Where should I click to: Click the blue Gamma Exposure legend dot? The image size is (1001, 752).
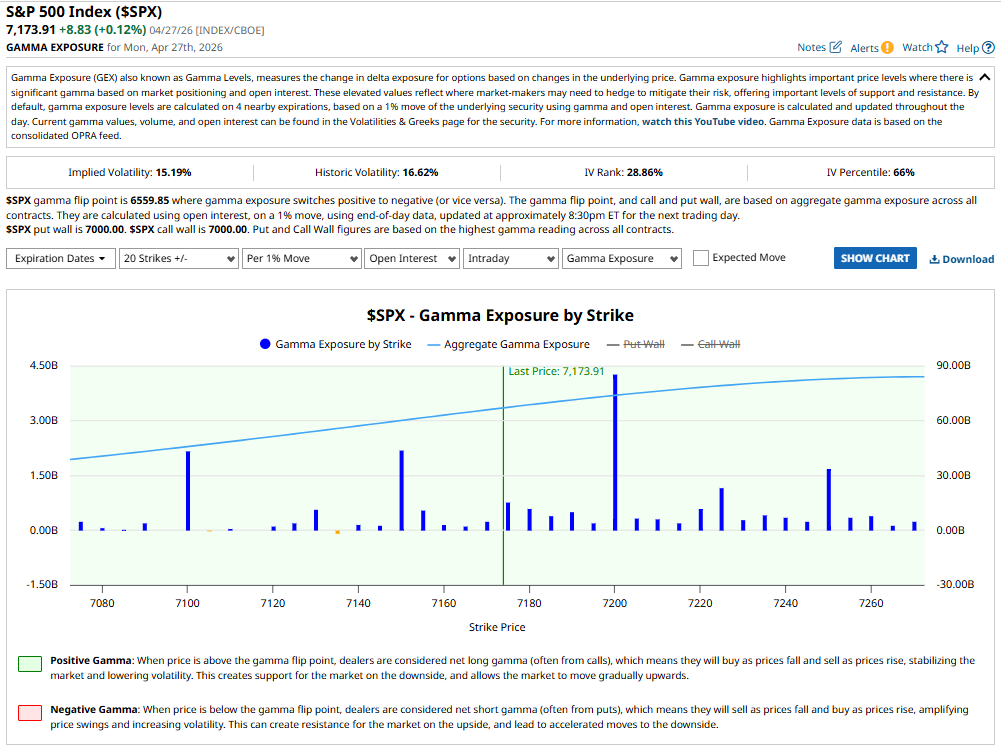pyautogui.click(x=264, y=344)
